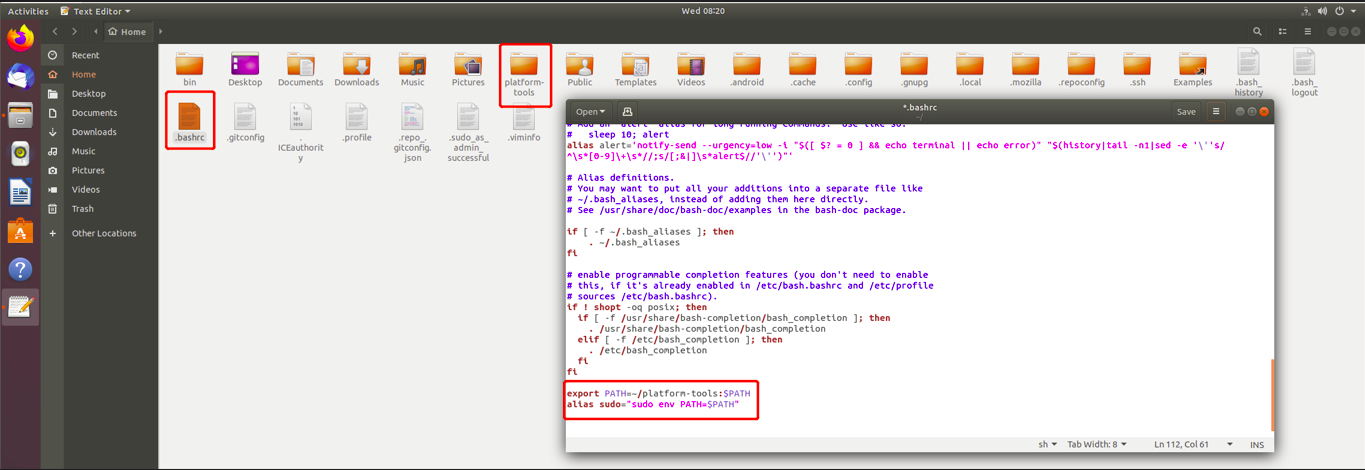Open the Music folder icon in Files grid
The image size is (1365, 470).
click(412, 69)
